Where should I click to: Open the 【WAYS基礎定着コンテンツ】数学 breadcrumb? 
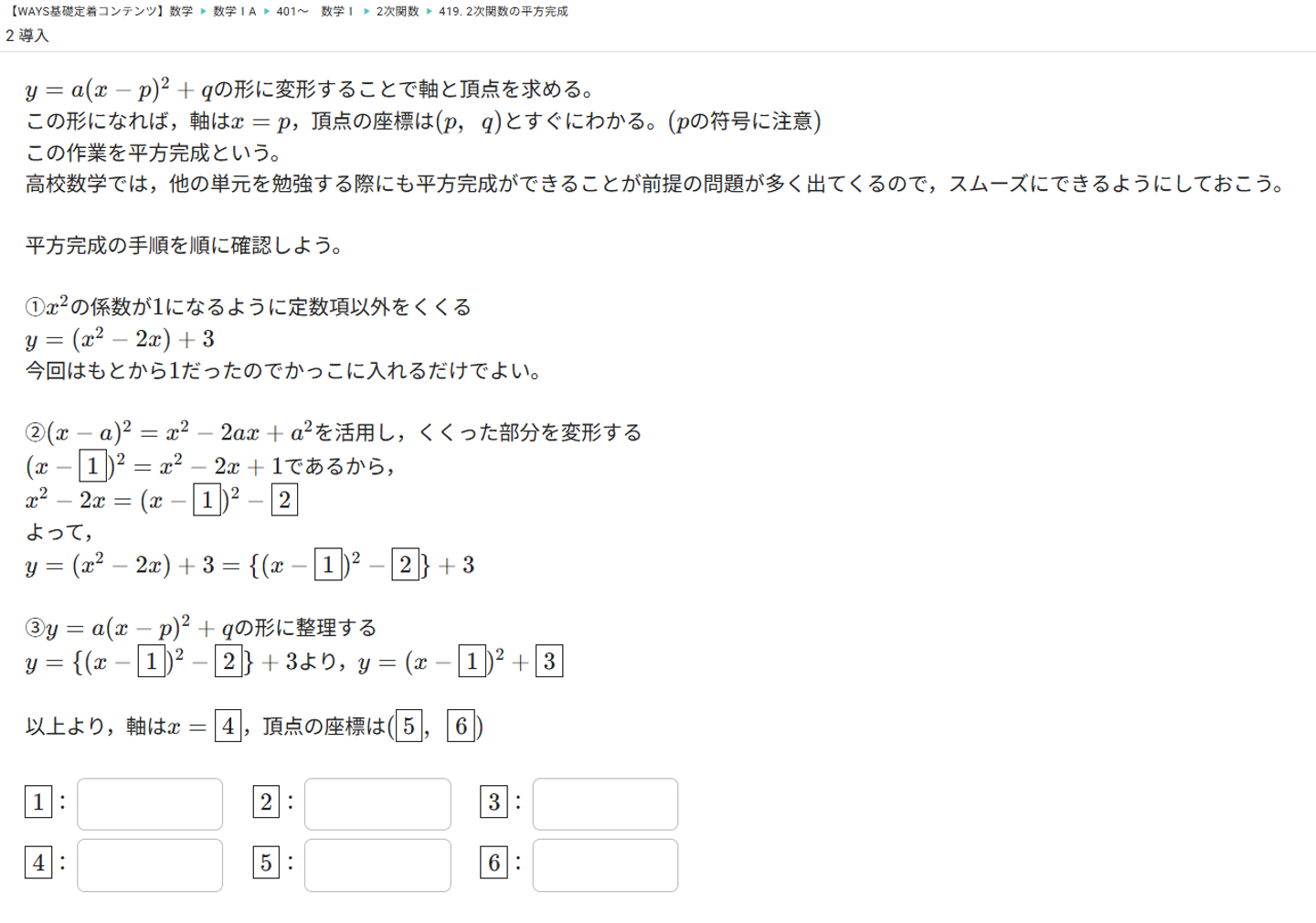click(101, 12)
